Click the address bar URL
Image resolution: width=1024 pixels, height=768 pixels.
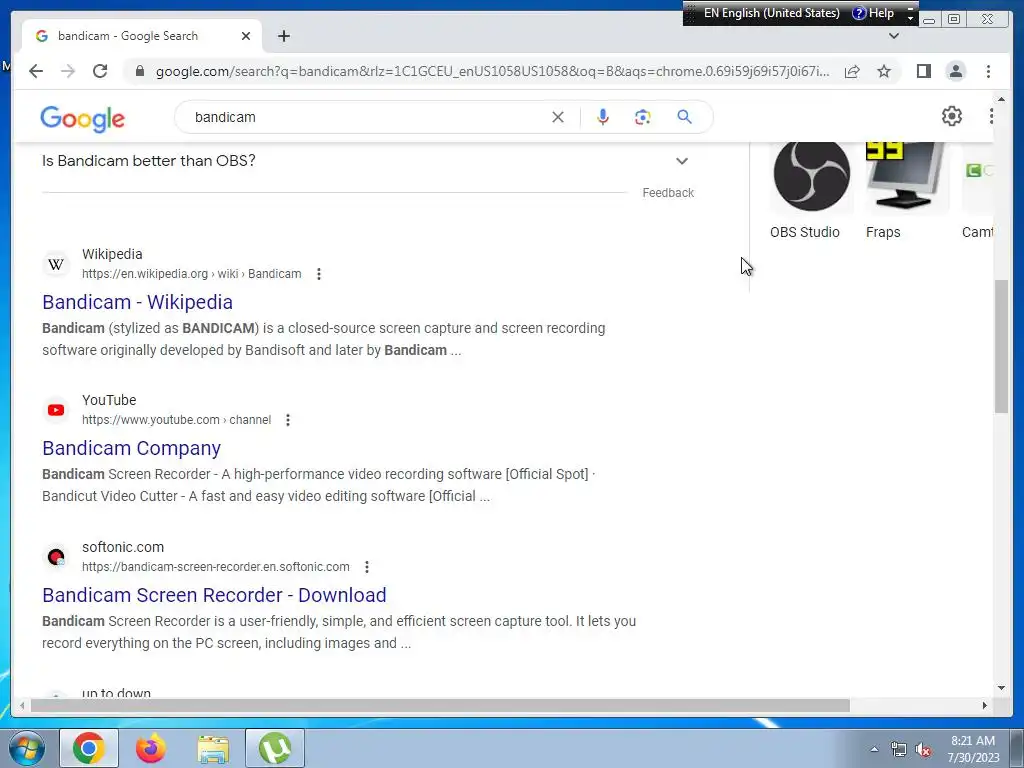click(x=492, y=71)
